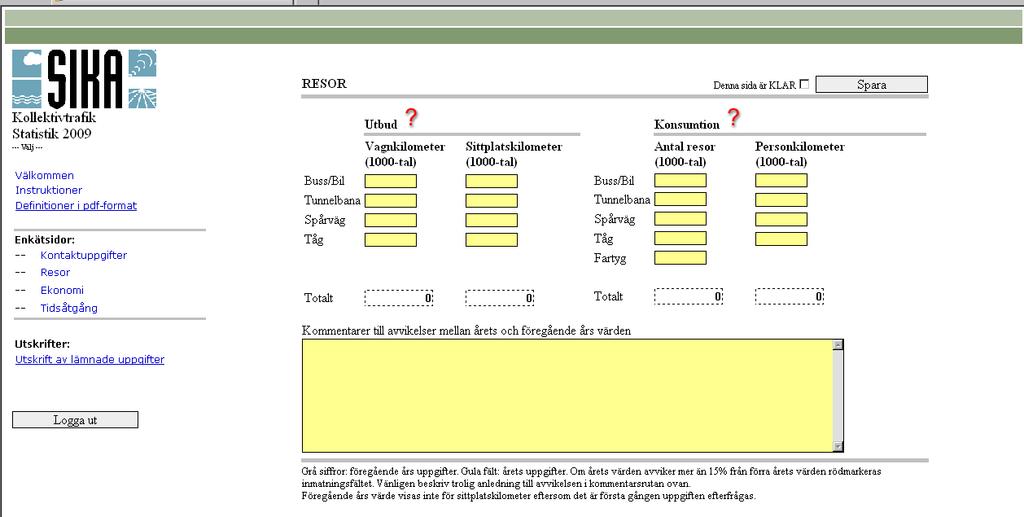Viewport: 1024px width, 517px height.
Task: Focus Tåg Personkilometer field
Action: click(782, 239)
